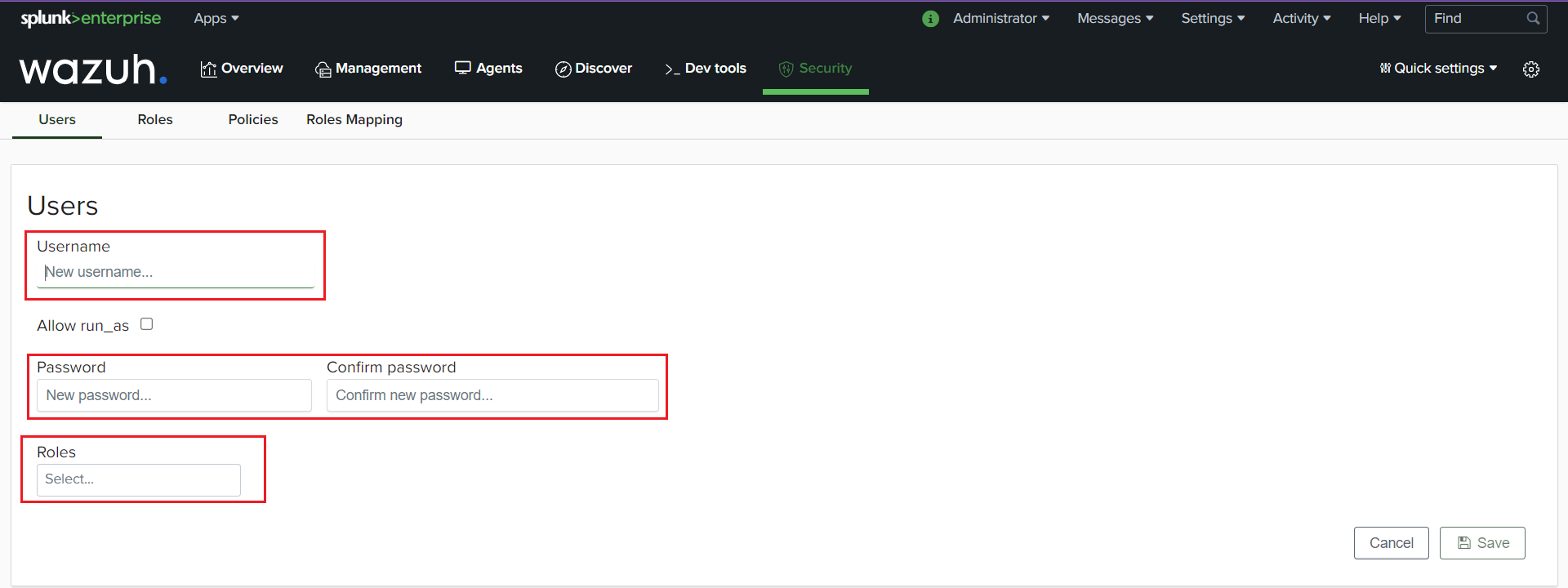Focus the Confirm new password field

(492, 395)
